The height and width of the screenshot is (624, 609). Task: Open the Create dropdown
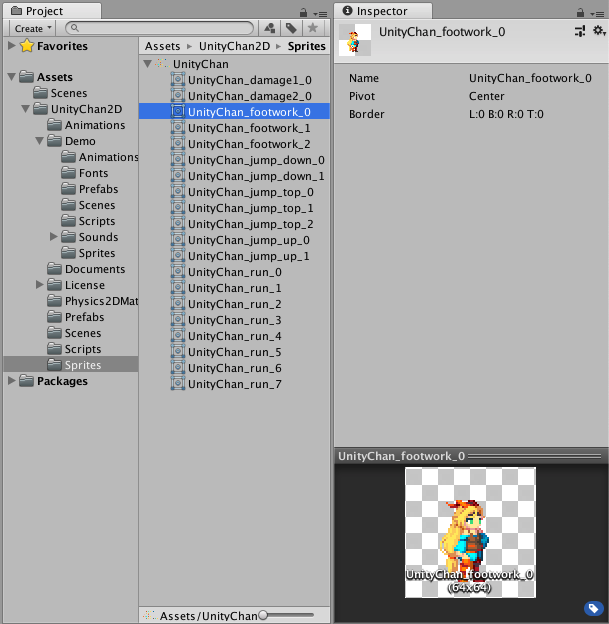[x=32, y=29]
